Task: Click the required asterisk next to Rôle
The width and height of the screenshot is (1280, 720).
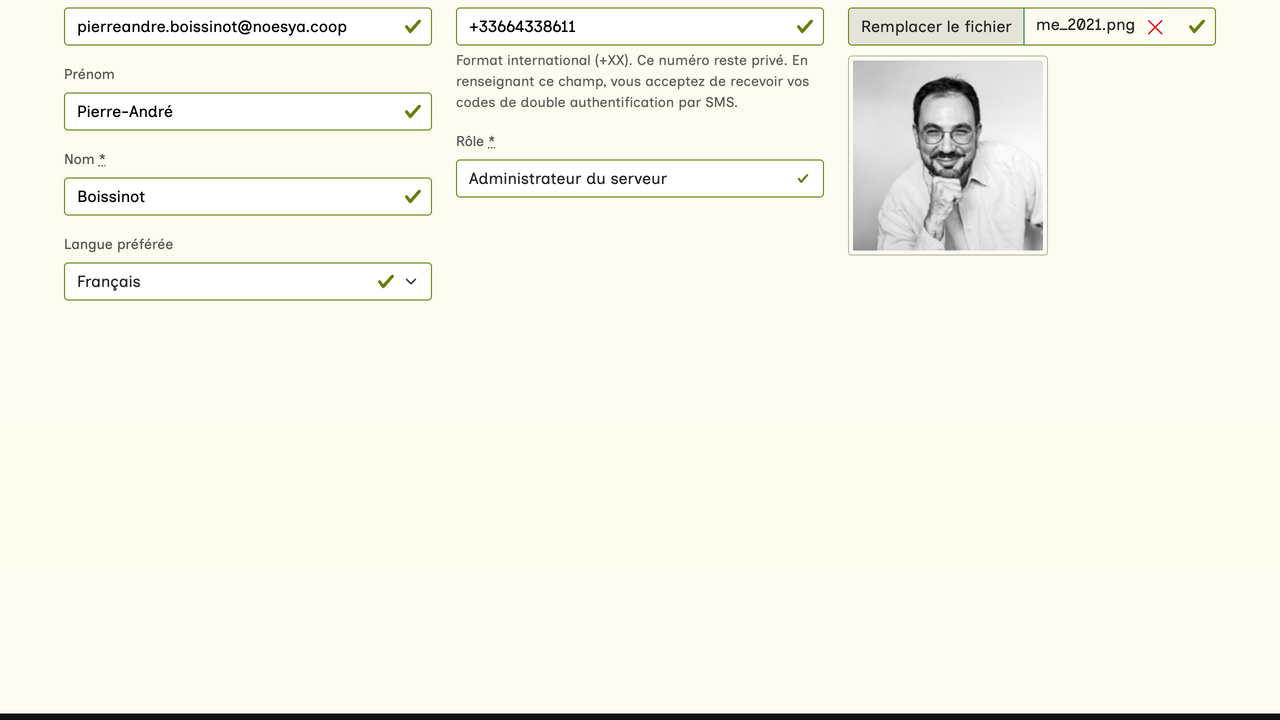Action: point(491,142)
